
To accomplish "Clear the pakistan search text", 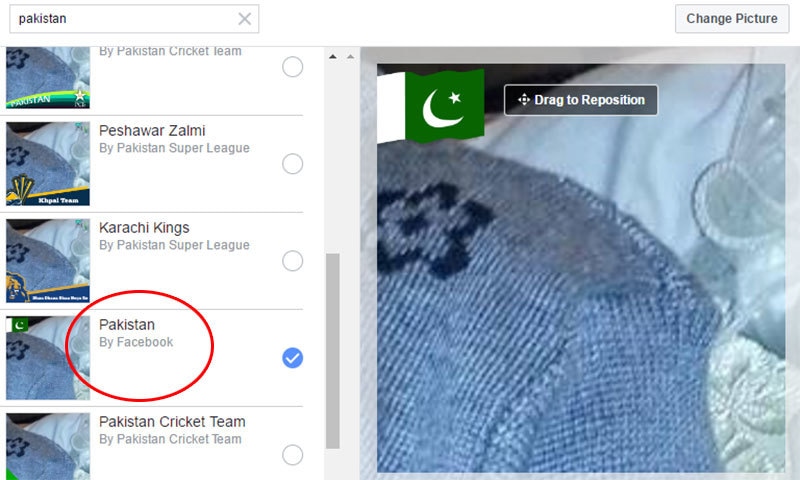I will 244,19.
